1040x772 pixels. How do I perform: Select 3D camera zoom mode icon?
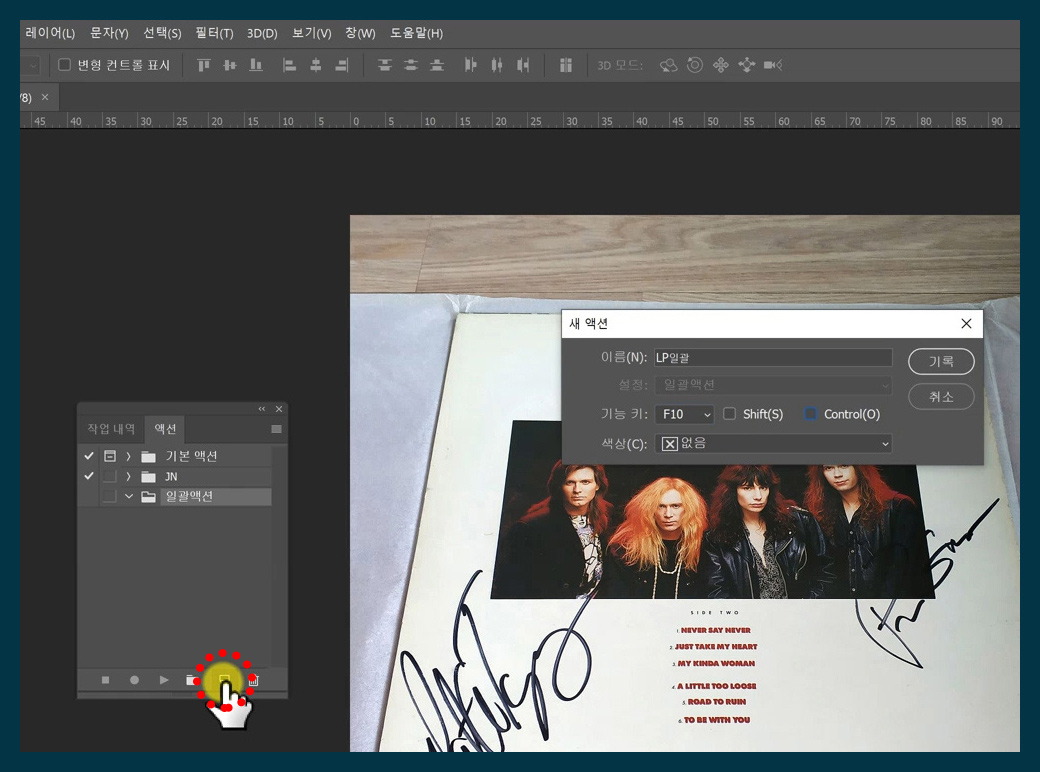pyautogui.click(x=773, y=65)
